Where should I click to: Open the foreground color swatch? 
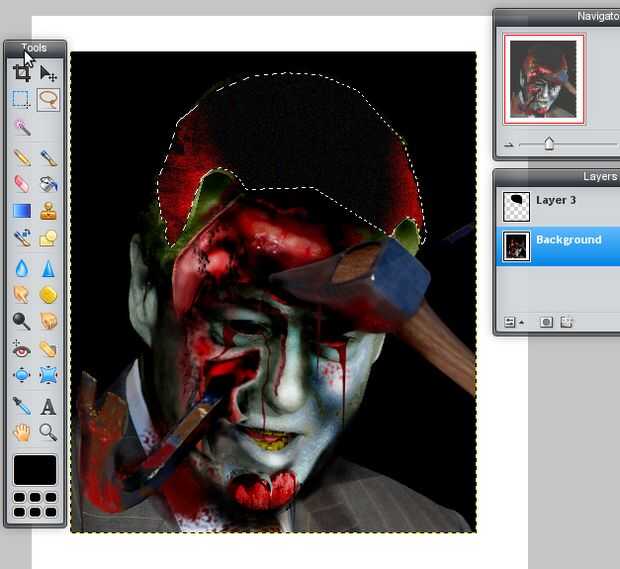[x=35, y=470]
